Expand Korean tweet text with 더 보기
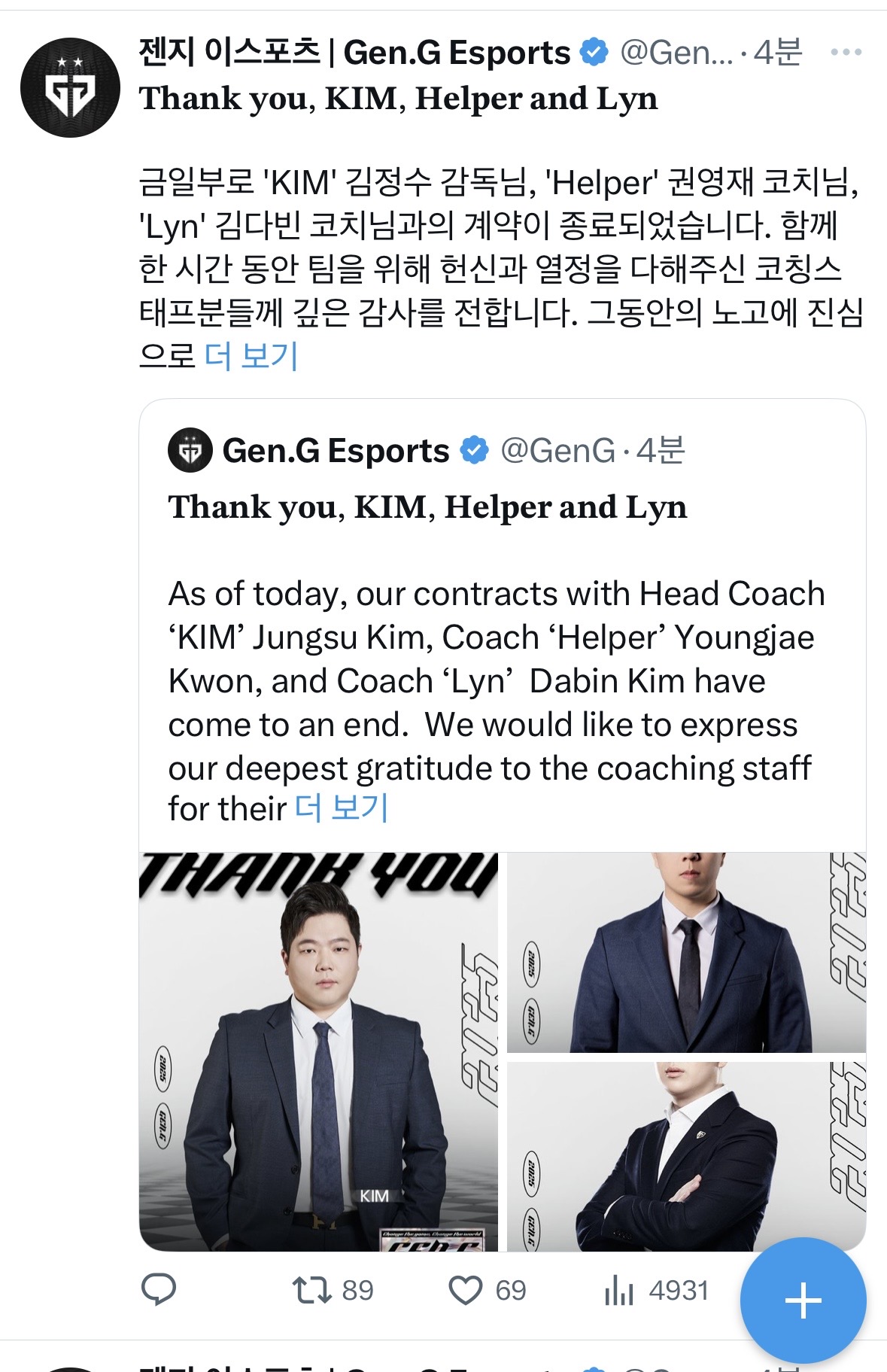Screen dimensions: 887x1372 (x=251, y=355)
